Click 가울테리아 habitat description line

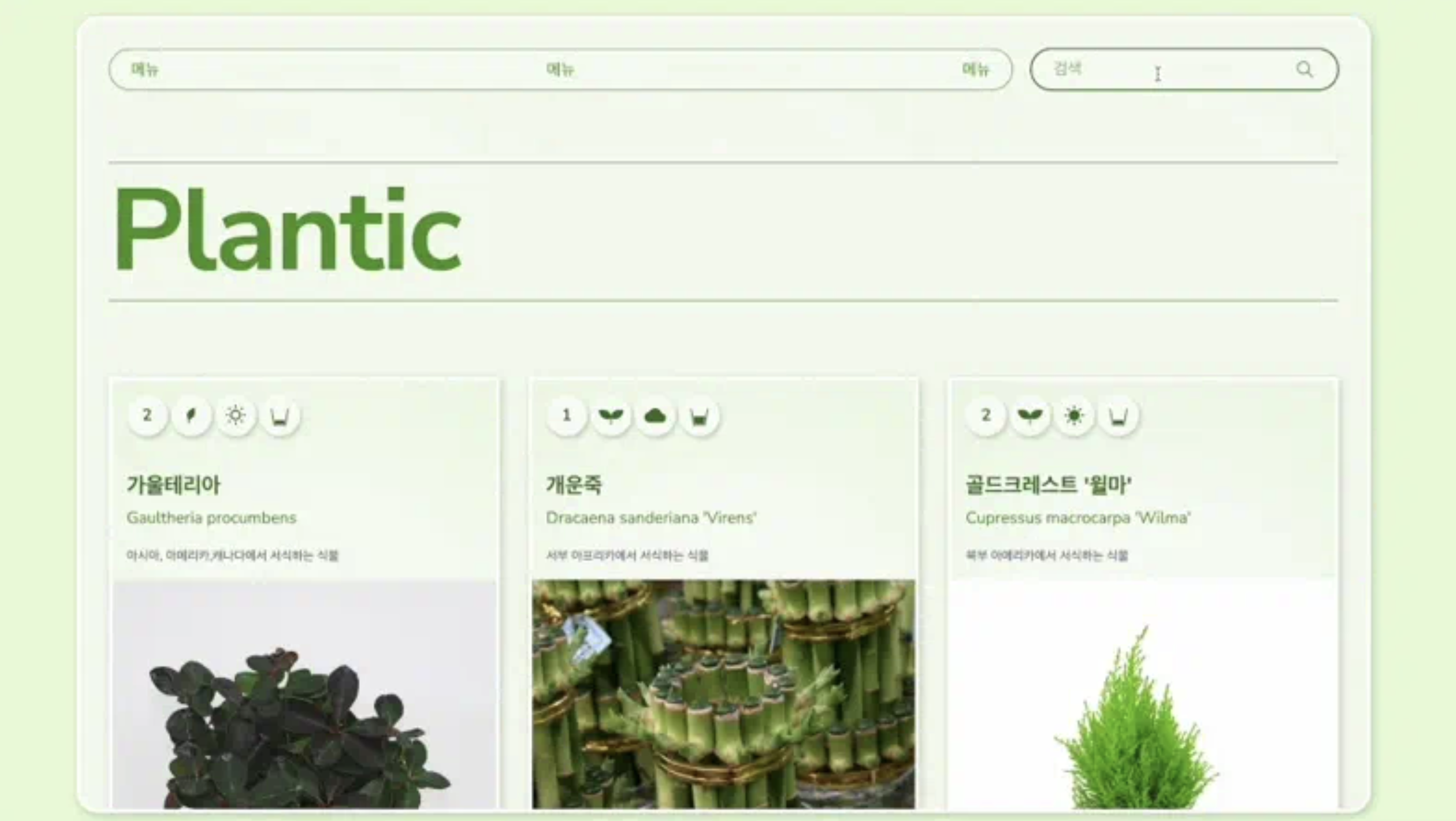(232, 556)
